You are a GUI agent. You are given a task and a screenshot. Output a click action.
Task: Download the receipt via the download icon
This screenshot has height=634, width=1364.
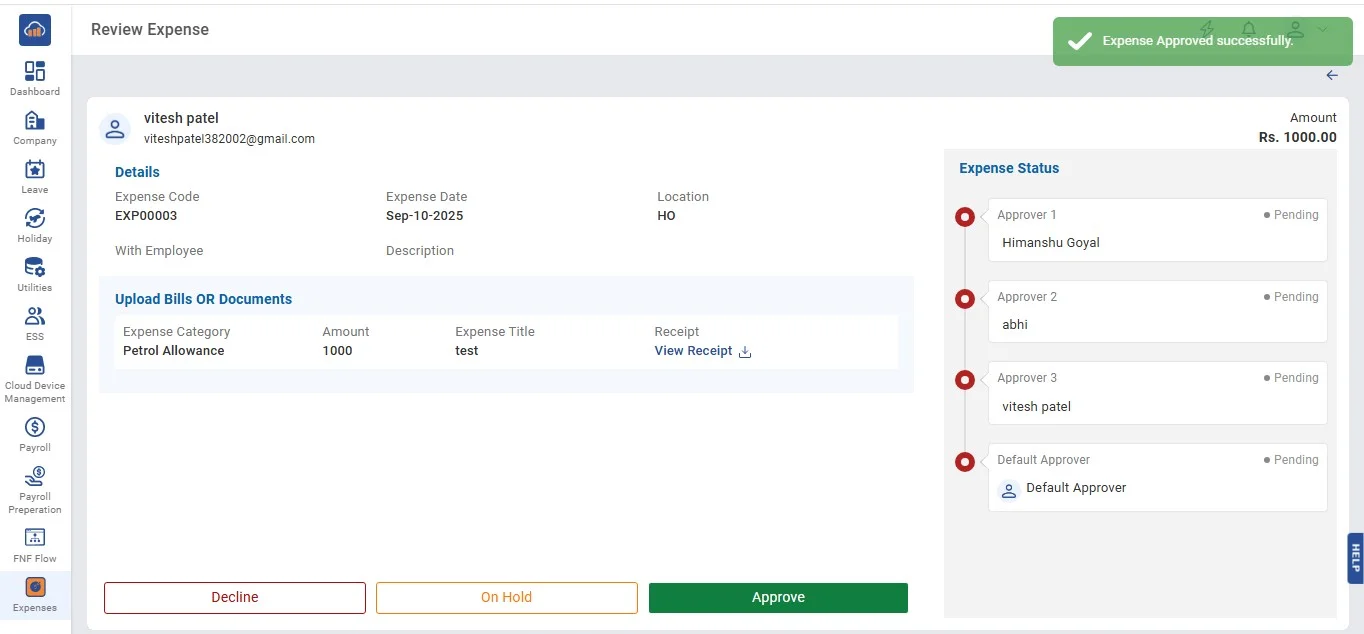click(x=744, y=352)
